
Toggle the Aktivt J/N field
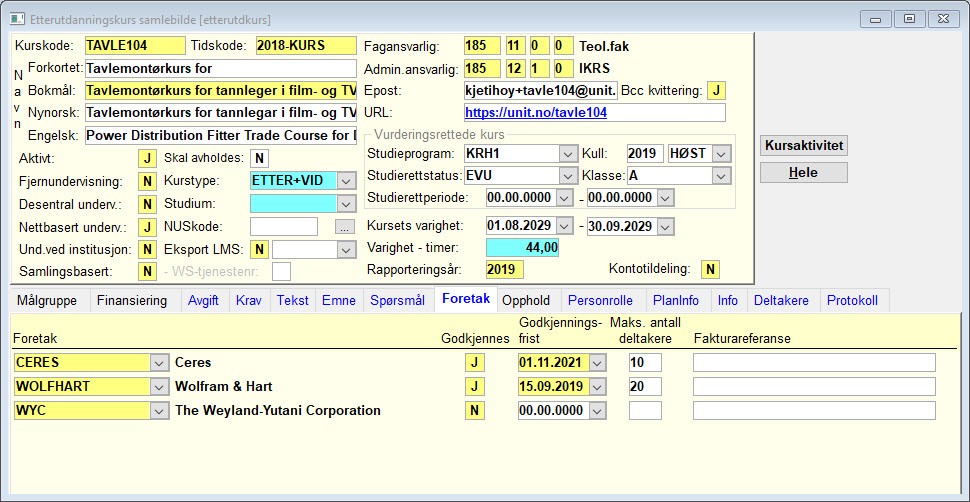(x=147, y=158)
